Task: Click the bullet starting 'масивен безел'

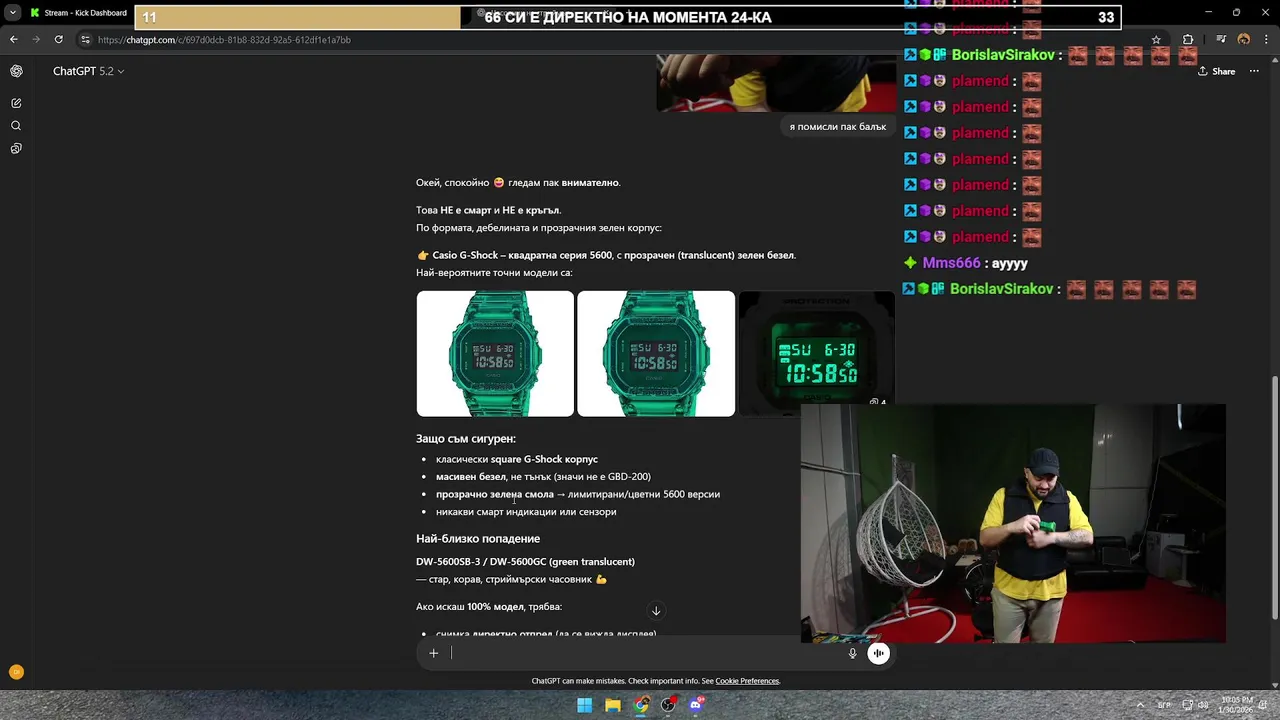Action: point(543,477)
